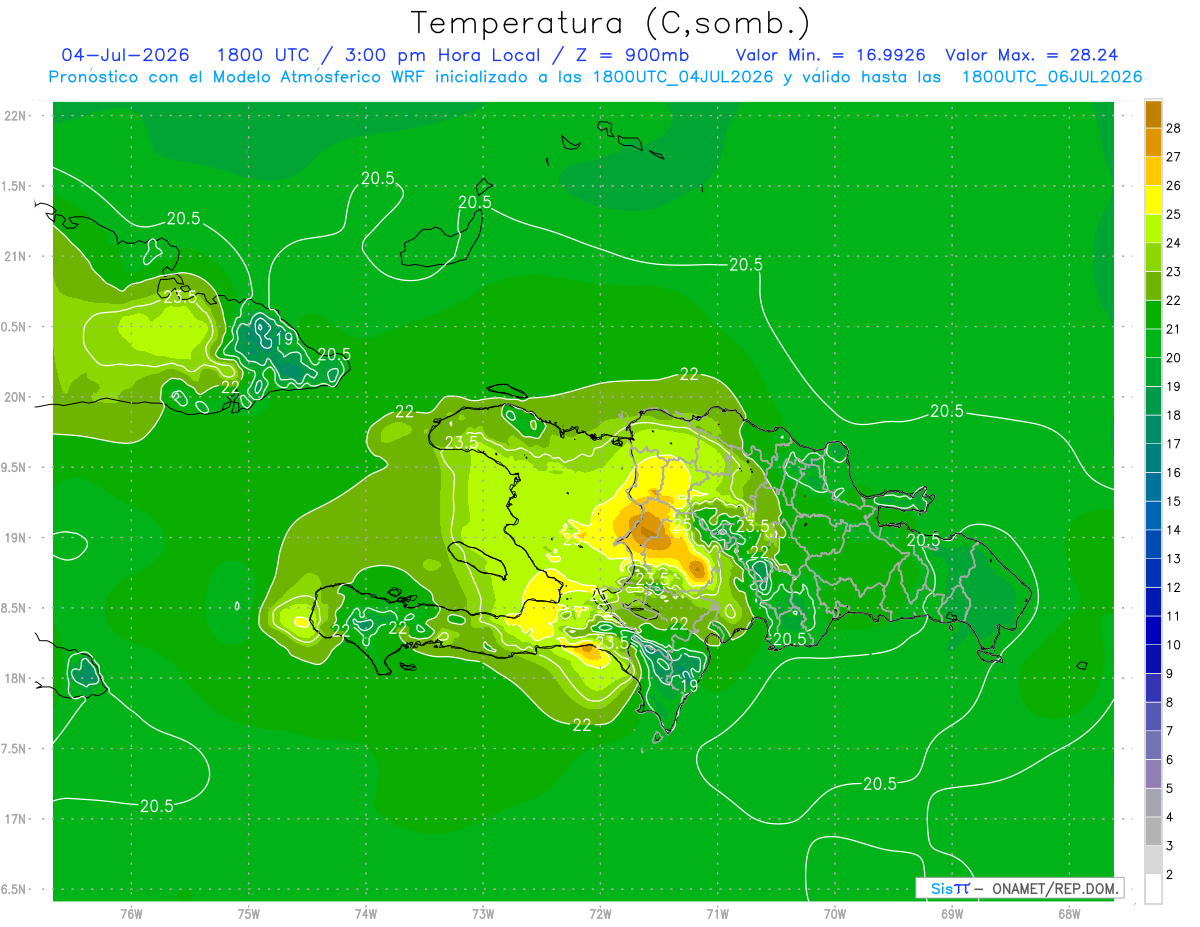Click the date "04-Jul-2026" in the header
The image size is (1200, 927).
(126, 55)
